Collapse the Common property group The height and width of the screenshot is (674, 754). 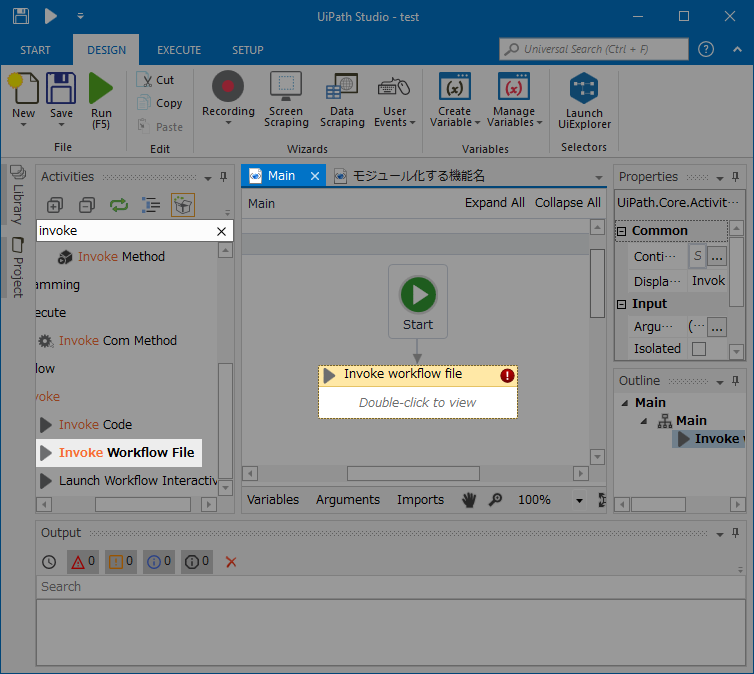tap(621, 231)
